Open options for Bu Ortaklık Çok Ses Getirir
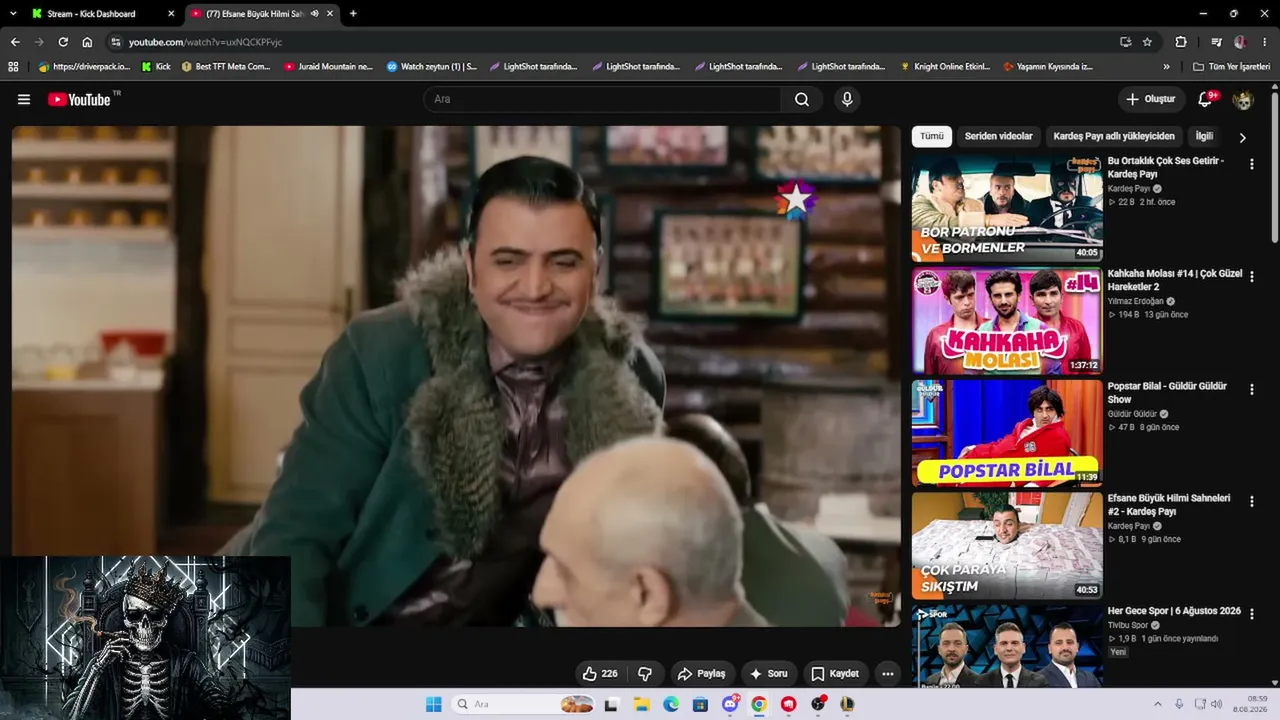Image resolution: width=1280 pixels, height=720 pixels. click(1251, 164)
